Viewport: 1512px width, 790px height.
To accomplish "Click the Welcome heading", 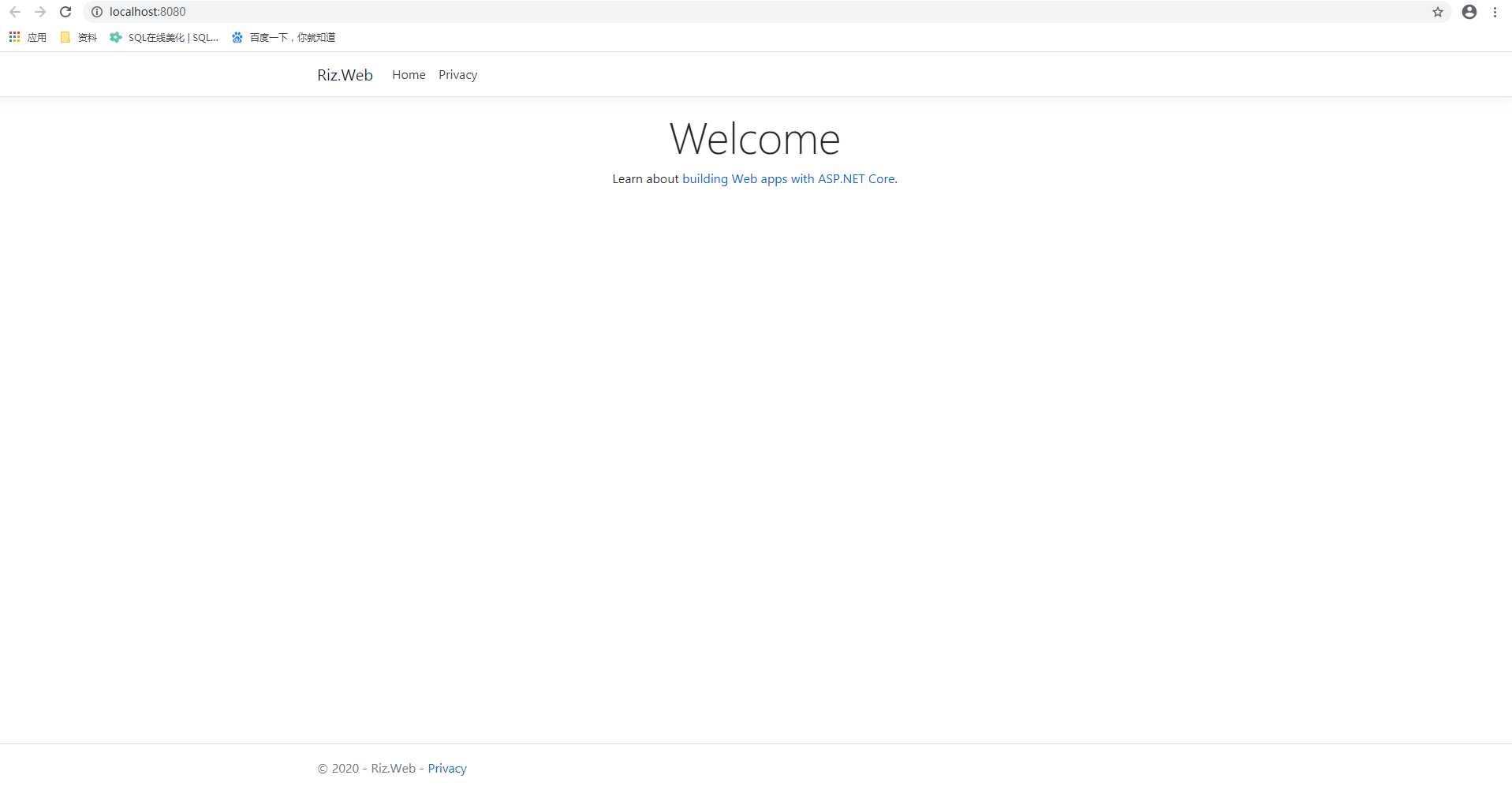I will coord(755,139).
